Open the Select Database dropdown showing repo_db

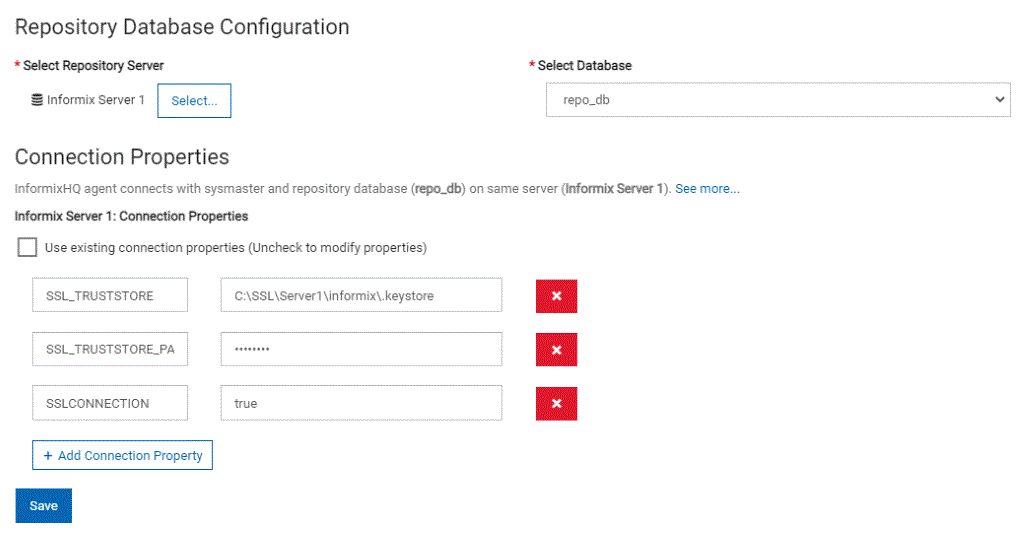point(778,100)
